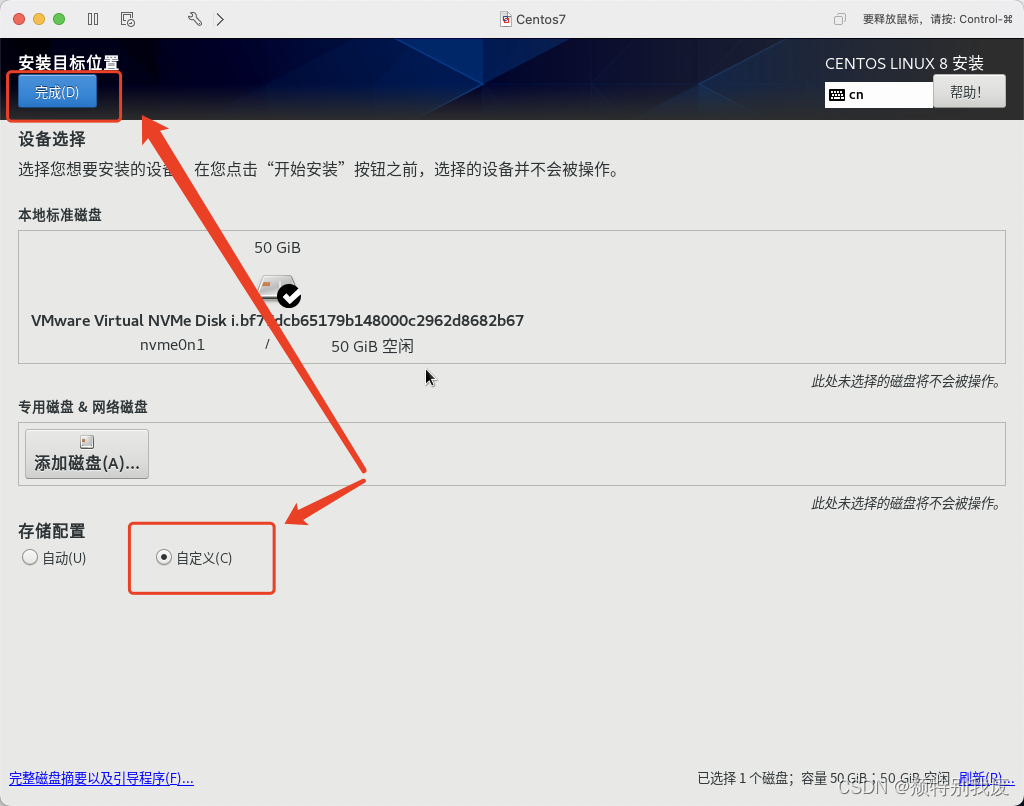Click the snapshot icon in VM toolbar
This screenshot has width=1024, height=806.
(x=127, y=19)
